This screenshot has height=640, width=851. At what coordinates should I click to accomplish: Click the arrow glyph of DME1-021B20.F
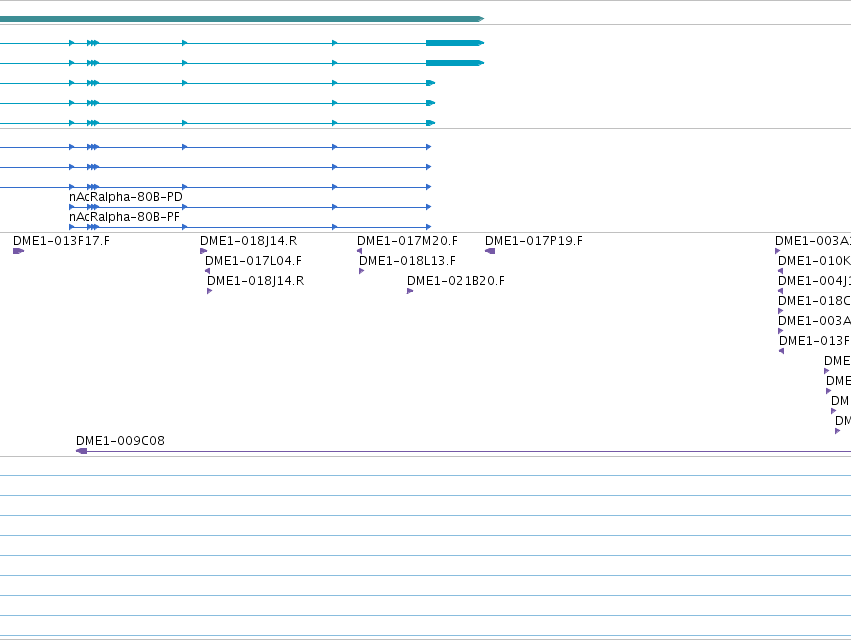[x=410, y=291]
